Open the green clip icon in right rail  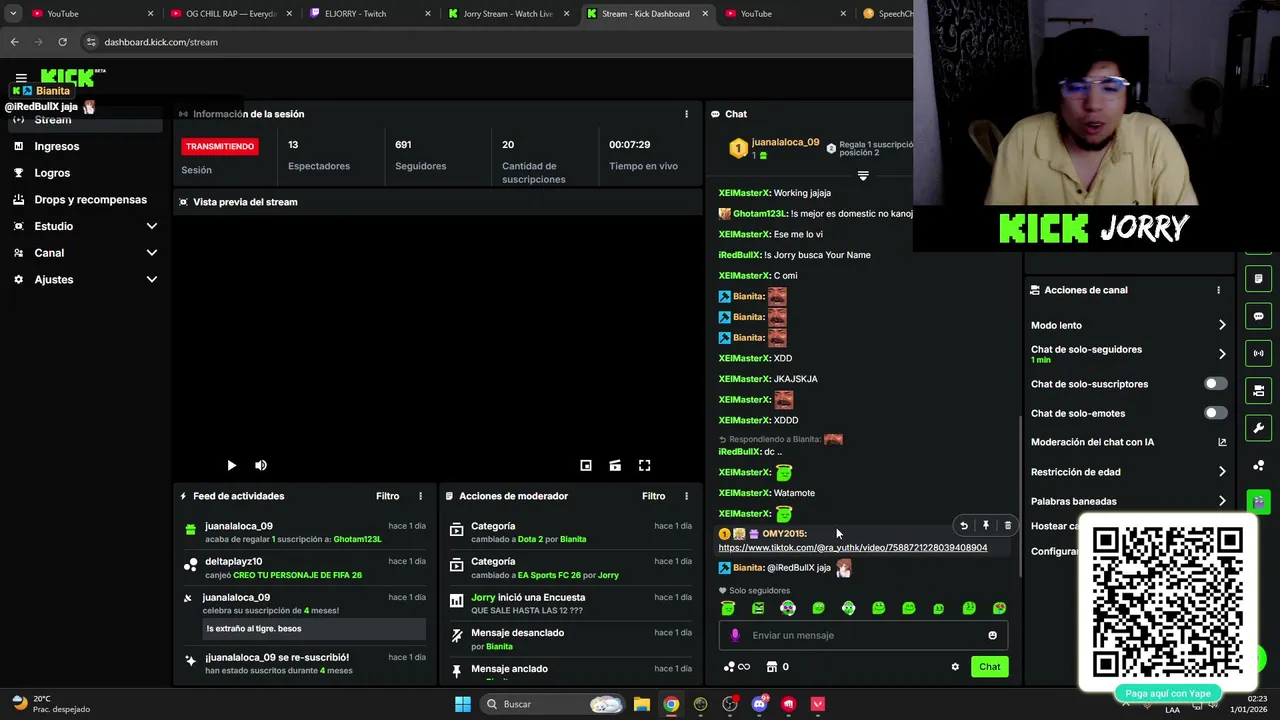[x=1259, y=501]
